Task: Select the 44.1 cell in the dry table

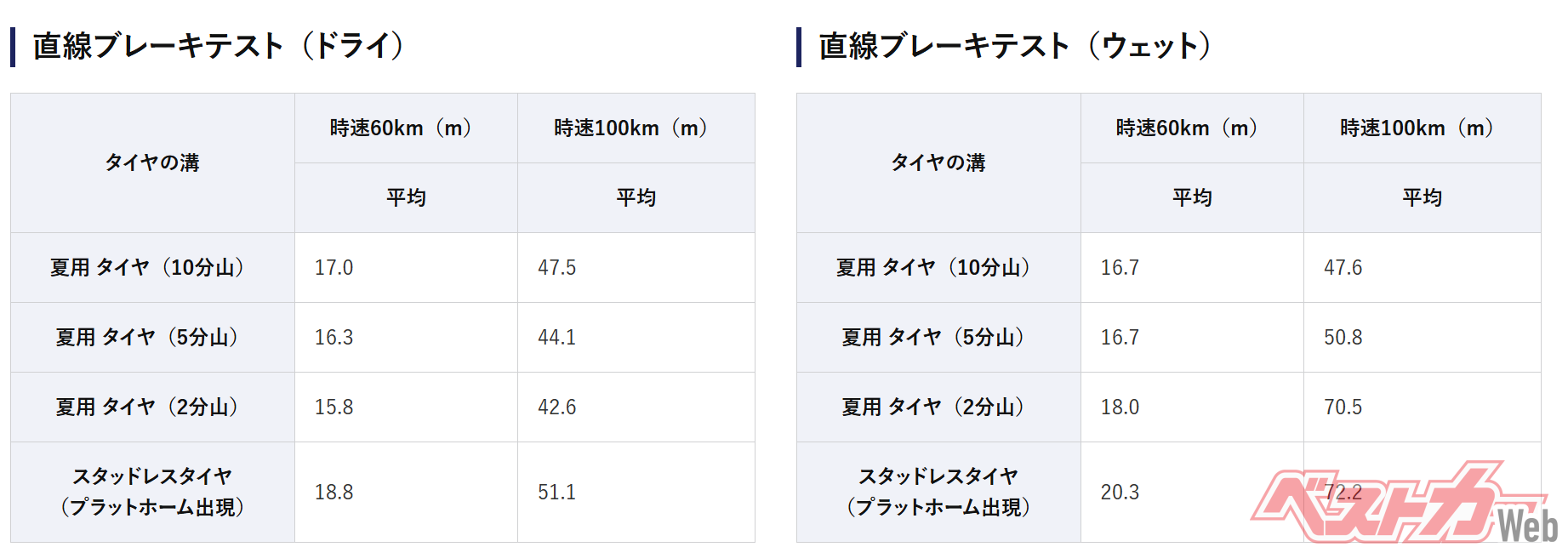Action: (556, 338)
